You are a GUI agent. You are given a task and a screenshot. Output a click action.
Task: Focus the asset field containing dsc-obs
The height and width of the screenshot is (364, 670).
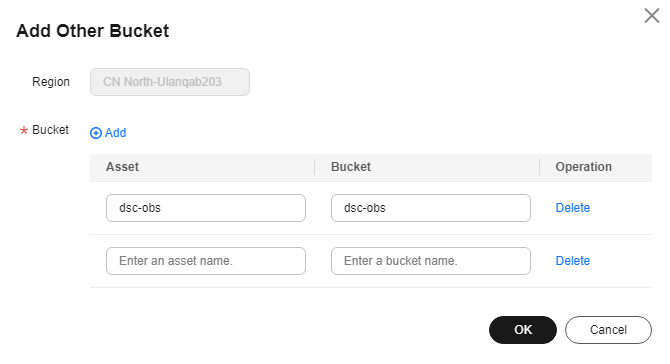pos(206,208)
